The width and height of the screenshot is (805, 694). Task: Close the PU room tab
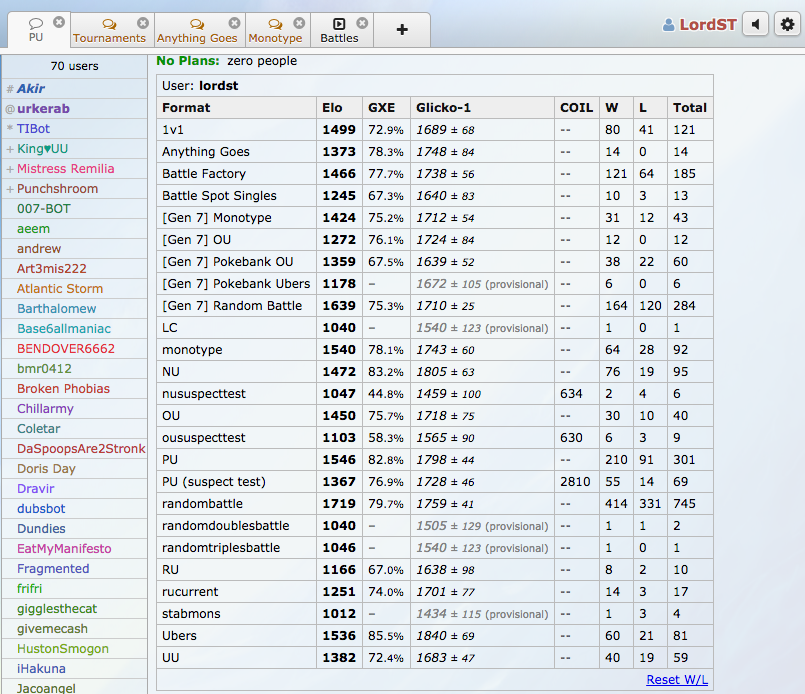click(x=59, y=22)
